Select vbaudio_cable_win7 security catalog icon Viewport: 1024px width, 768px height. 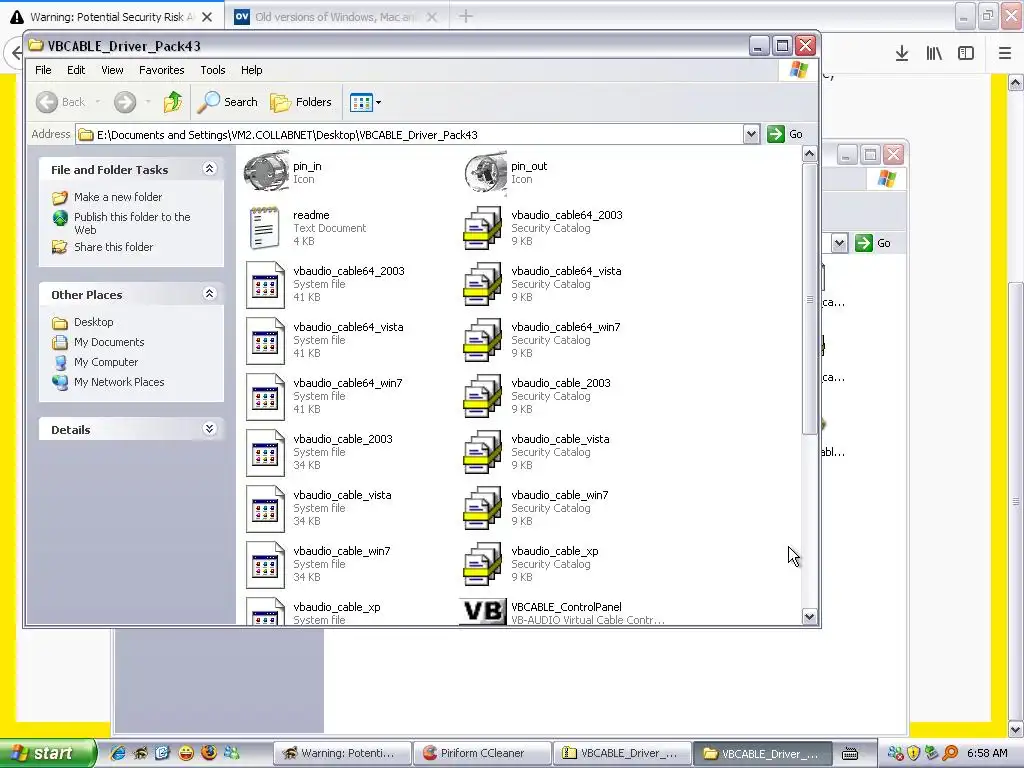[x=483, y=509]
